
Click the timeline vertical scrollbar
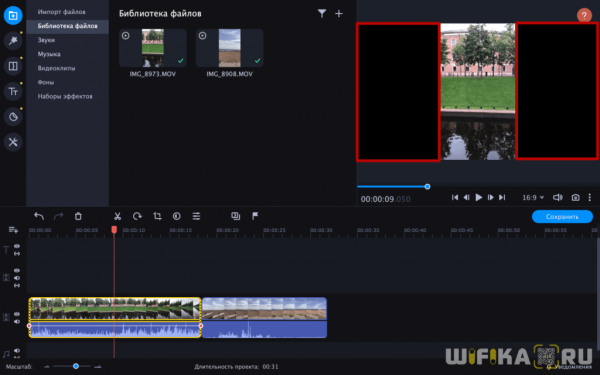point(598,293)
